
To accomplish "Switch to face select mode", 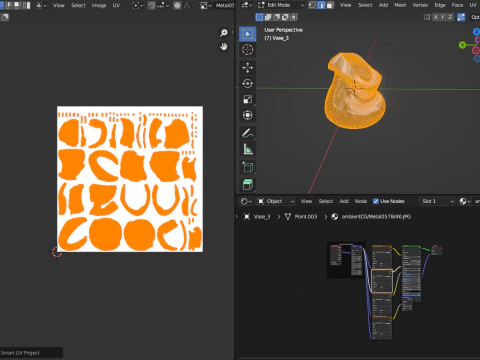I will (330, 5).
